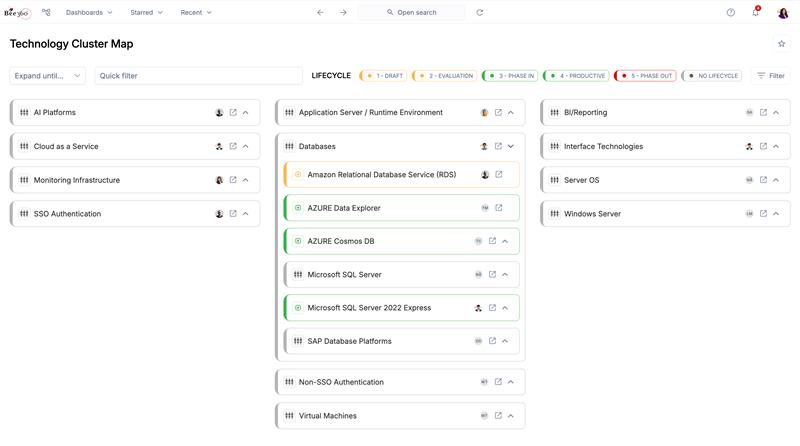This screenshot has width=800, height=446.
Task: Collapse the Databases cluster
Action: pos(511,147)
